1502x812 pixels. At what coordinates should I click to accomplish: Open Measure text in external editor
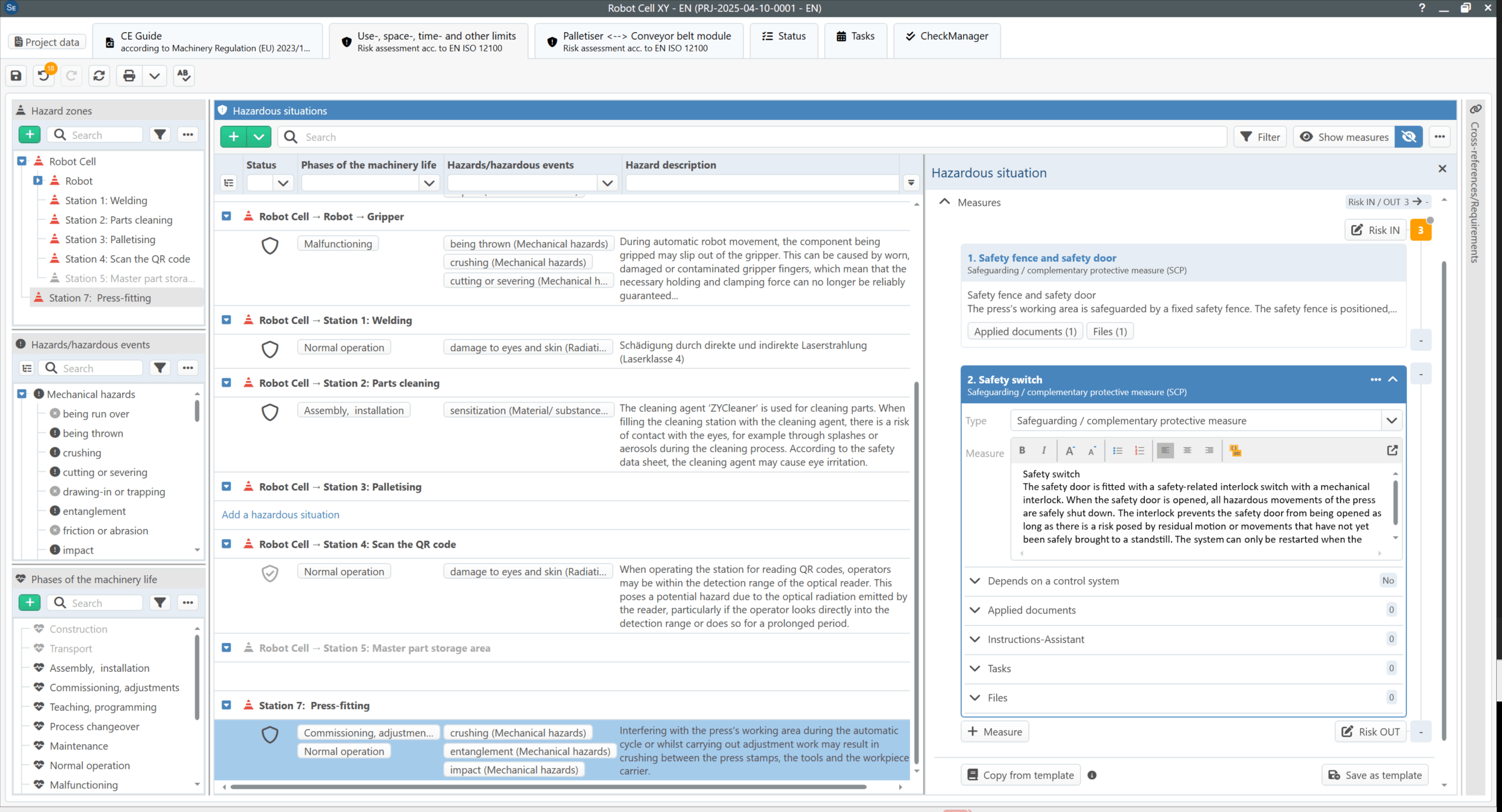[x=1392, y=450]
